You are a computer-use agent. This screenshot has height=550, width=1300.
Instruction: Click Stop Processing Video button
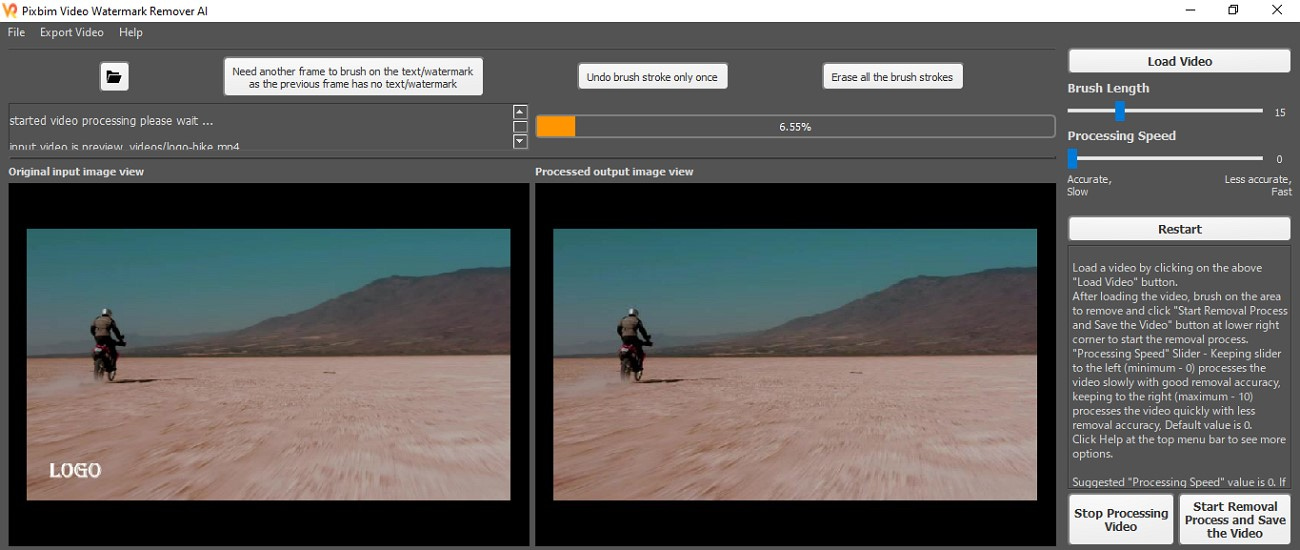[1120, 520]
